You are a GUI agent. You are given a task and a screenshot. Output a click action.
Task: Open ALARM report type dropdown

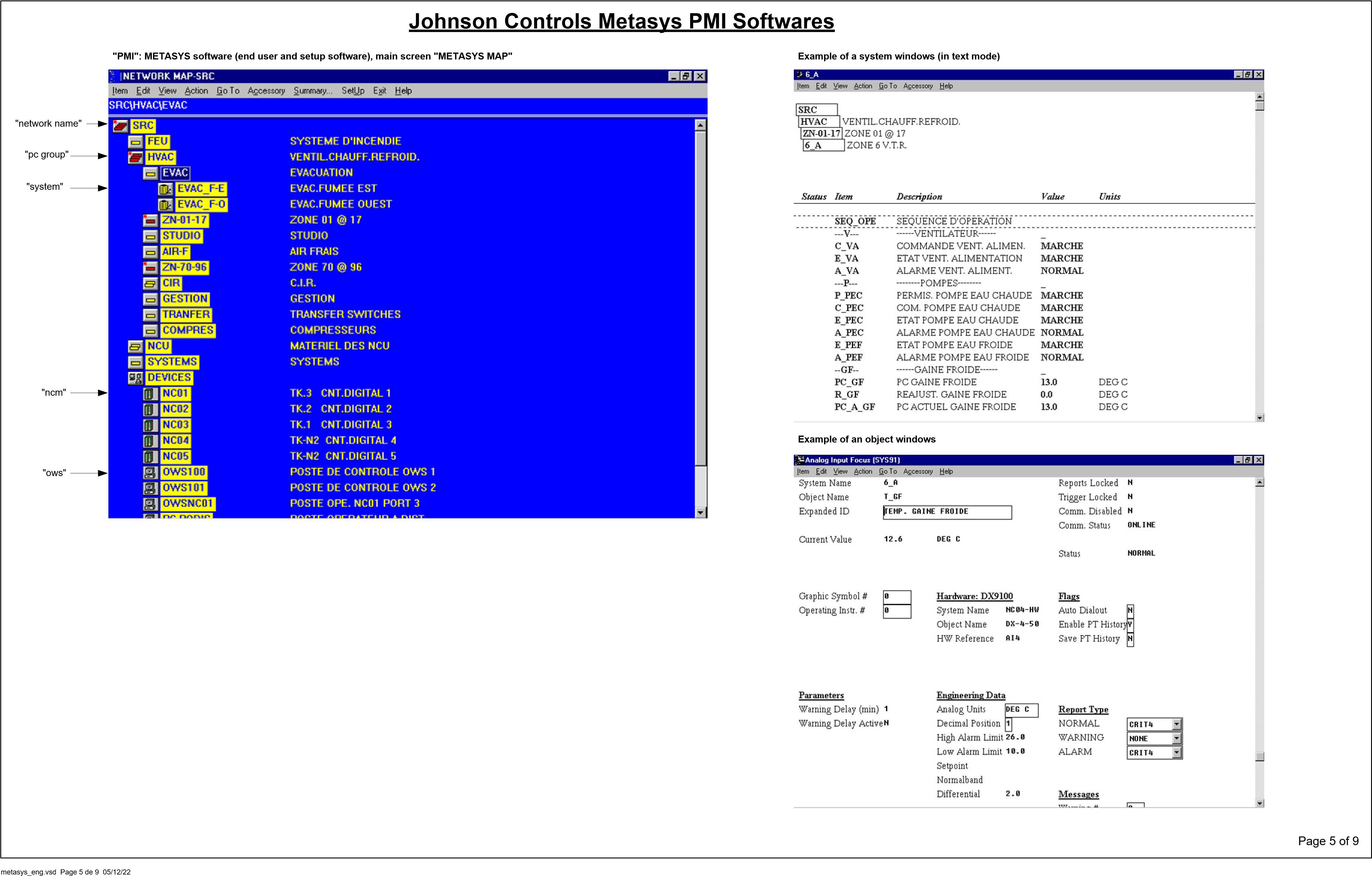1176,752
